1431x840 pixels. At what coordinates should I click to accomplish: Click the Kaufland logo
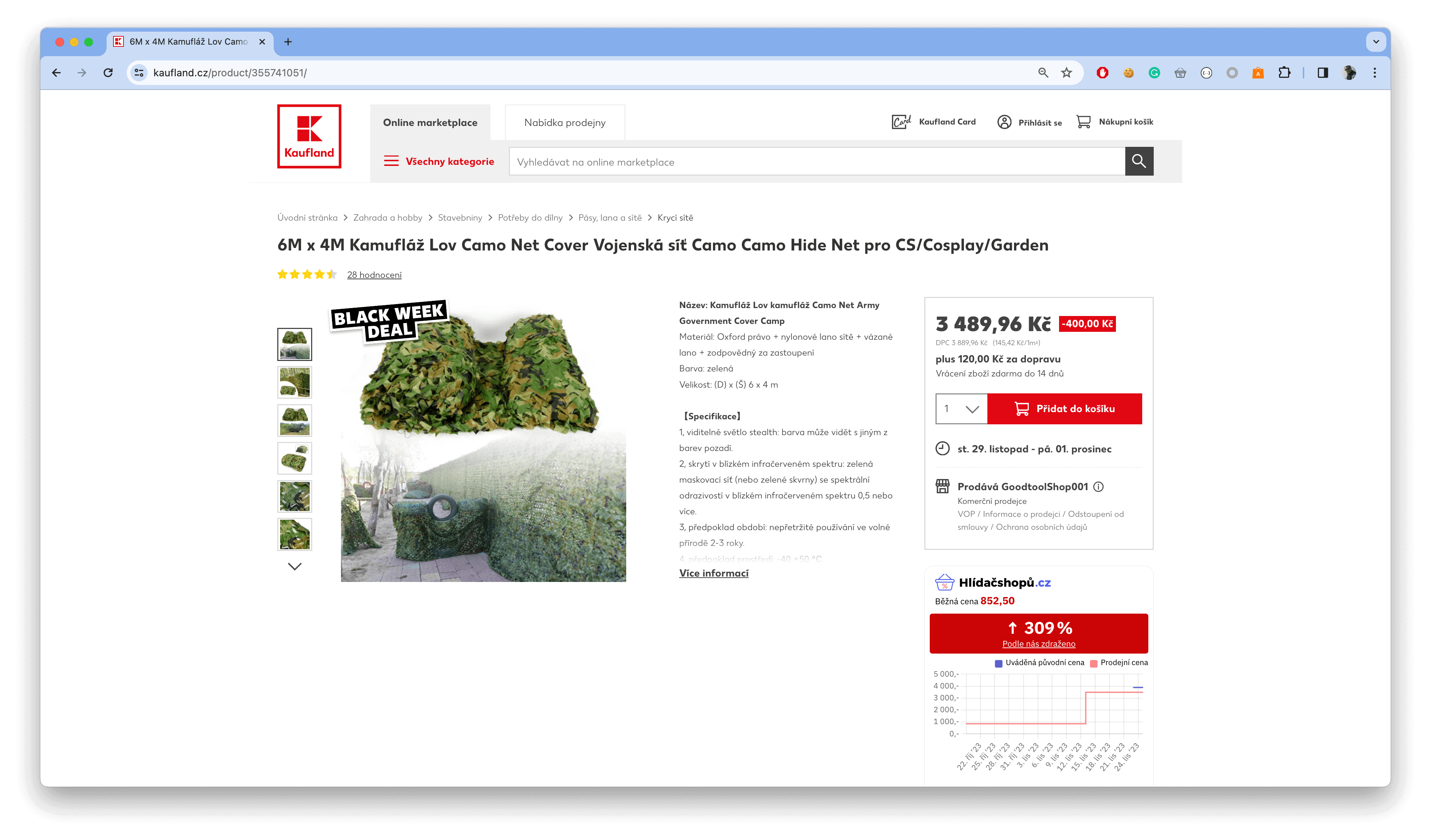309,136
